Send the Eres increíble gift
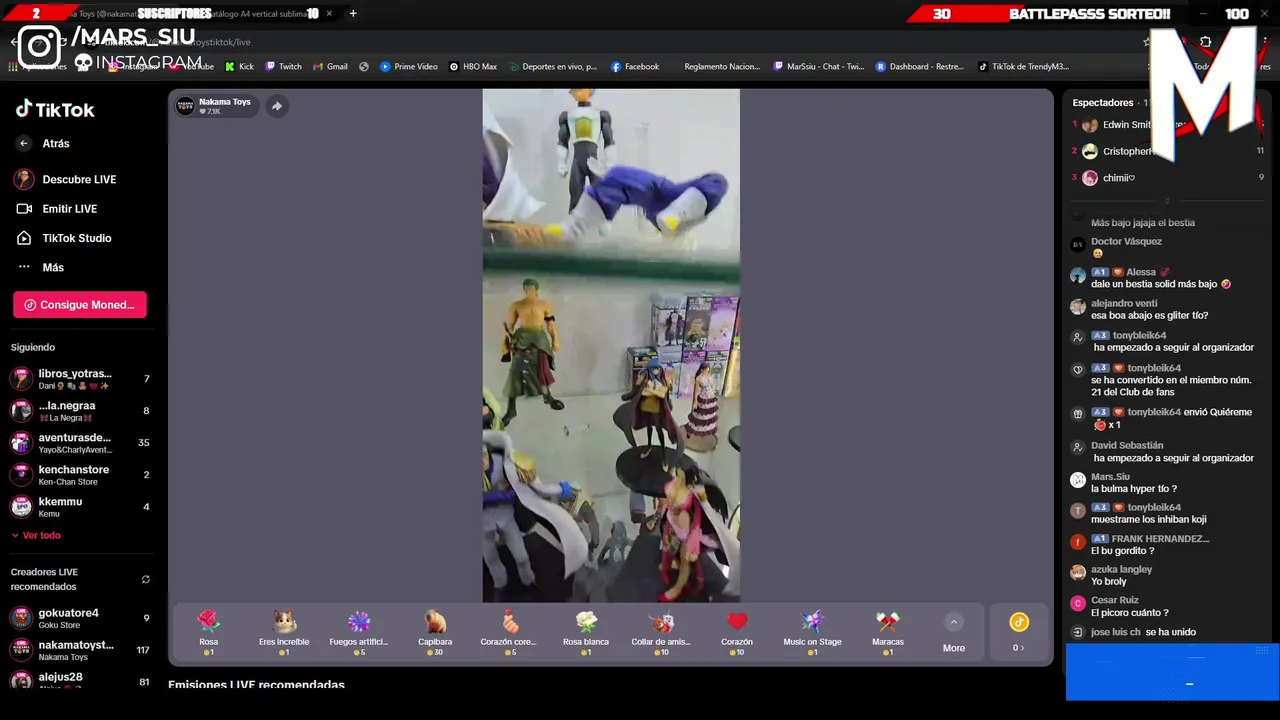The image size is (1280, 720). click(284, 632)
